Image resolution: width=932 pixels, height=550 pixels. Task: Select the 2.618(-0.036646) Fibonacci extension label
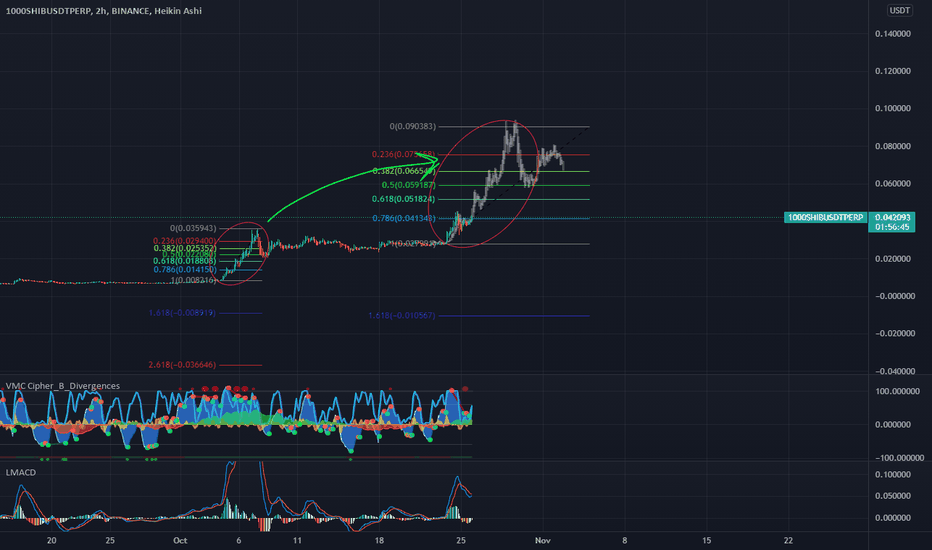182,364
